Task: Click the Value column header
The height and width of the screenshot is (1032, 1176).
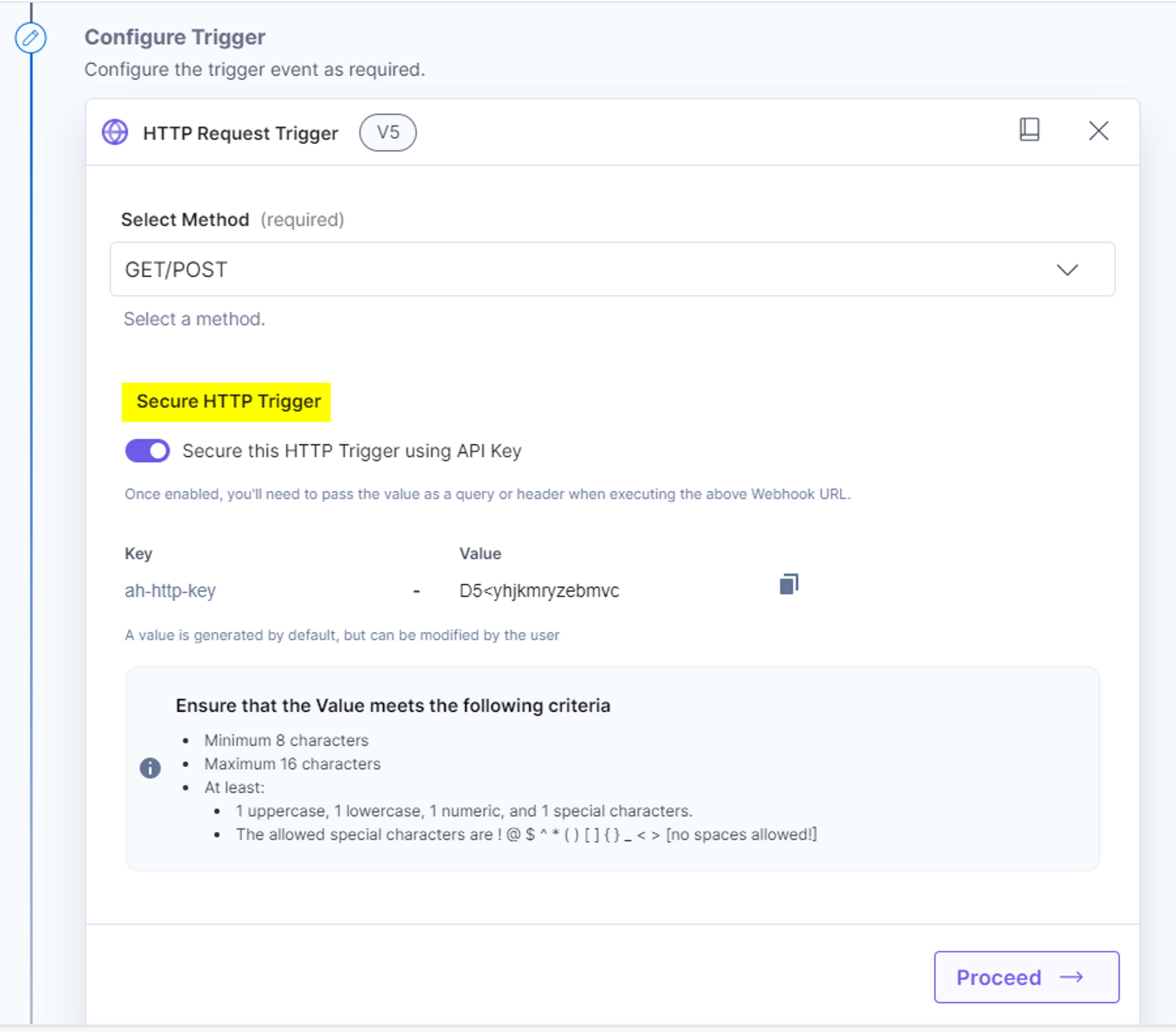Action: pos(480,553)
